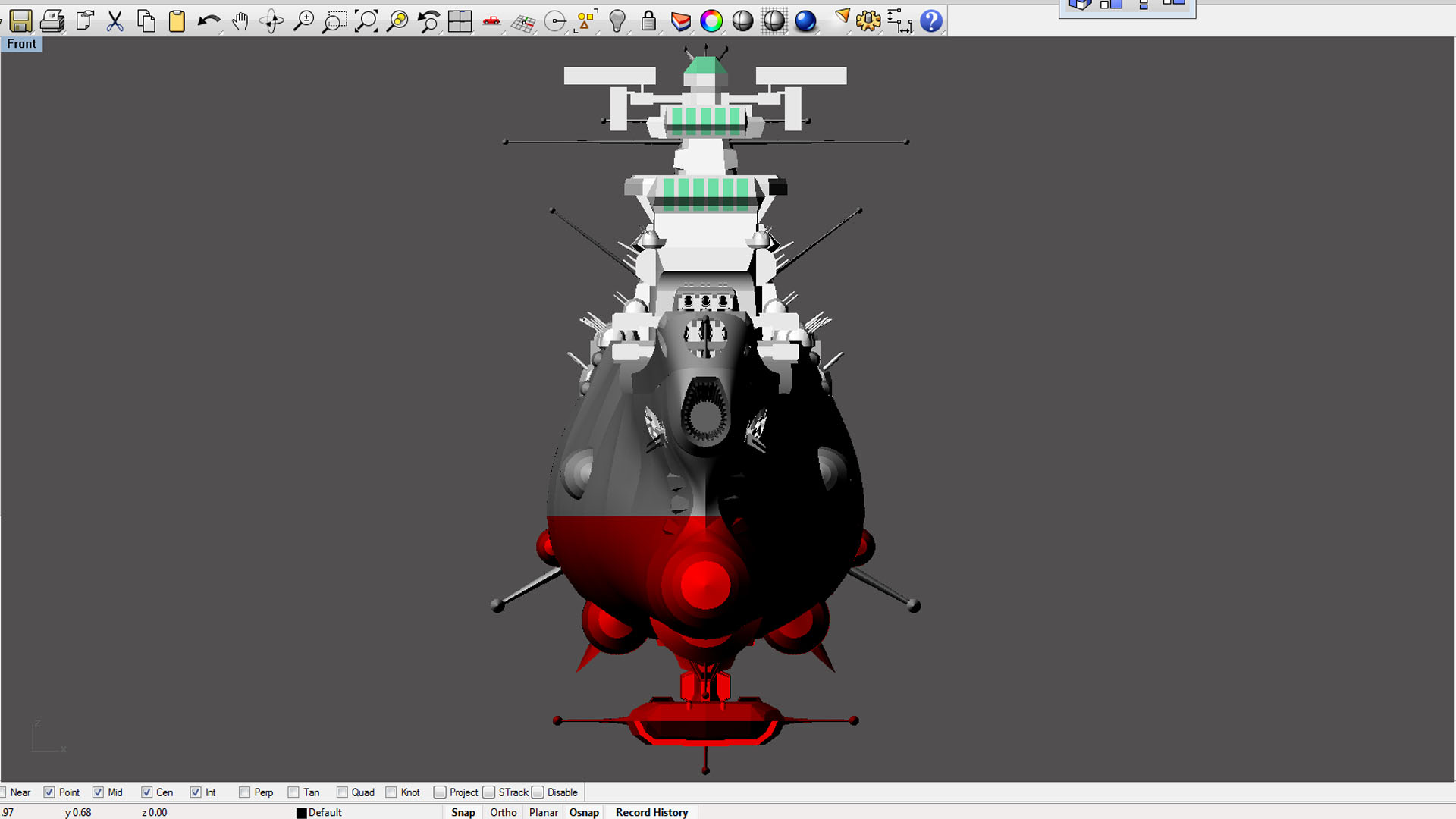Viewport: 1456px width, 819px height.
Task: Toggle Snap in the status bar
Action: [463, 812]
